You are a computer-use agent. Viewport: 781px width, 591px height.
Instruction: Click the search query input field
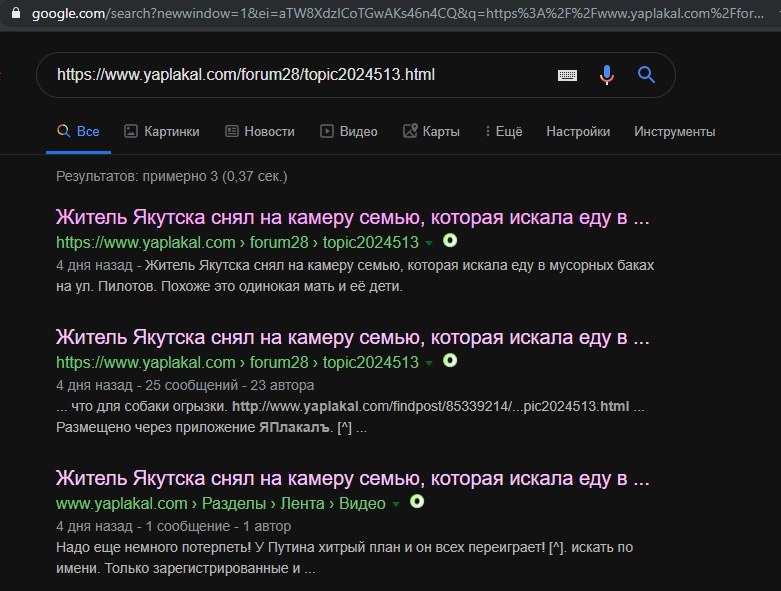pyautogui.click(x=299, y=75)
